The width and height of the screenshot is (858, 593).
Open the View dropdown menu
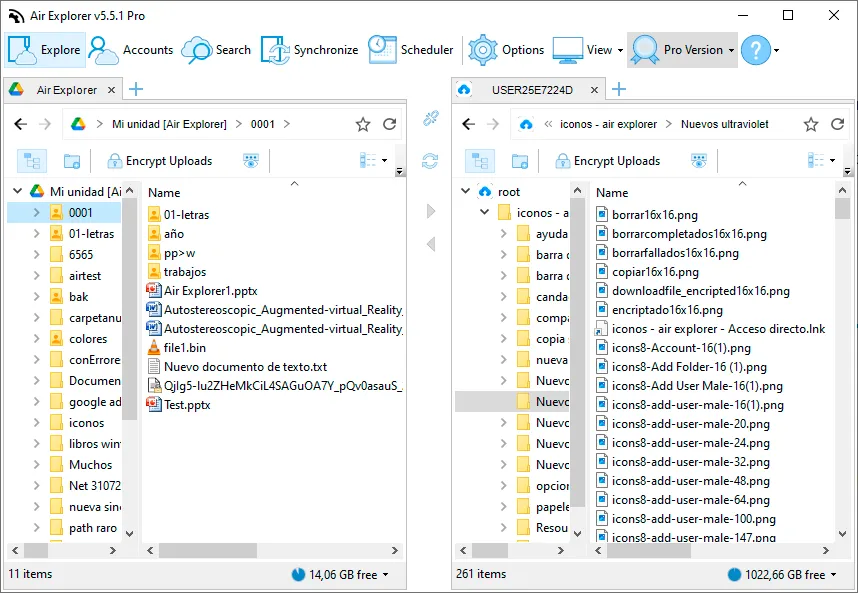588,50
